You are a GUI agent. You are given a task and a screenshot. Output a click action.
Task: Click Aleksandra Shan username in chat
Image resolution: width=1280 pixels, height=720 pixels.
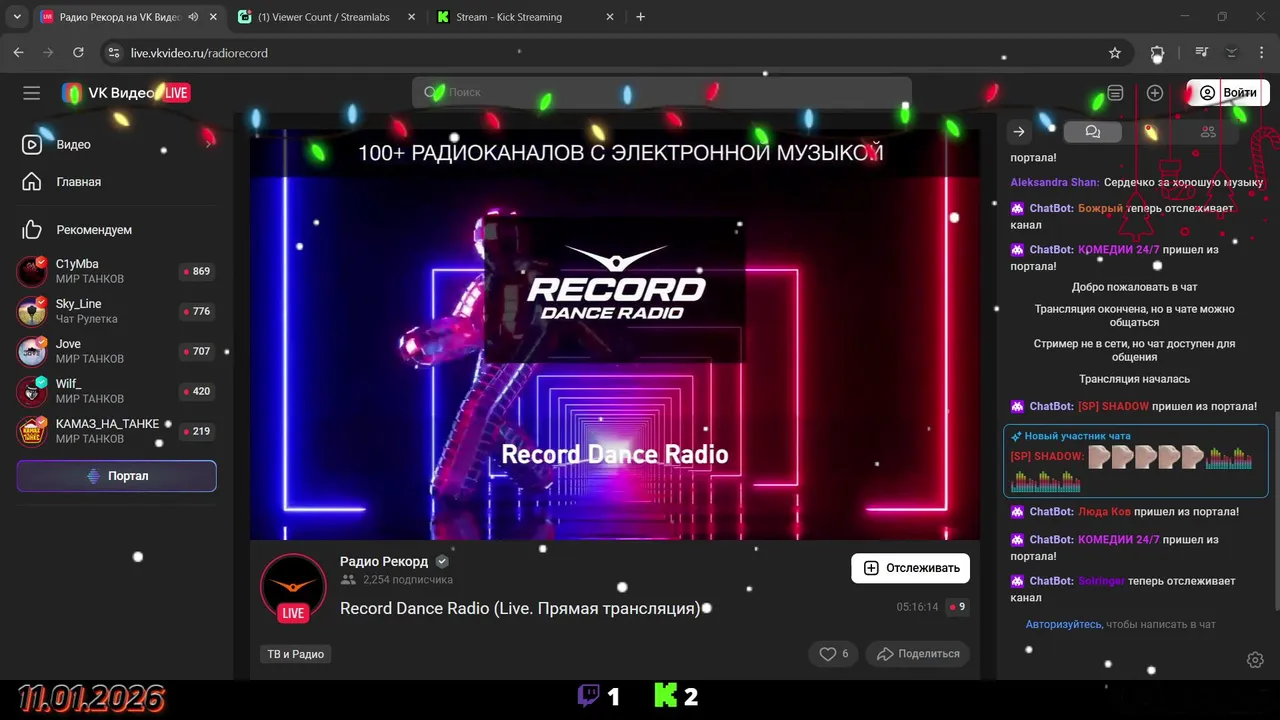click(1055, 182)
